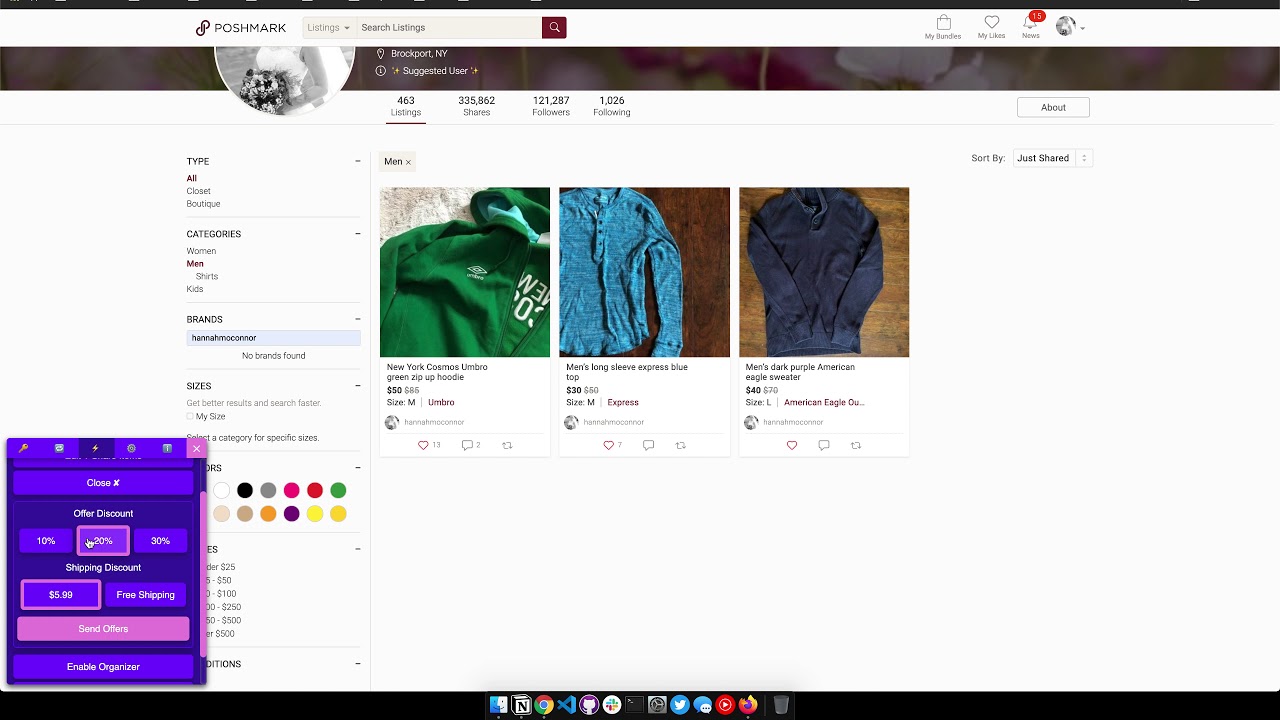Select the 20% offer discount

point(103,541)
